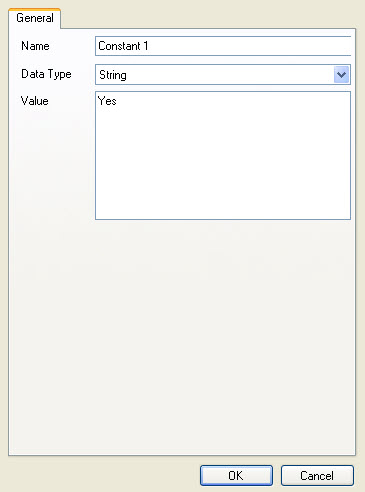This screenshot has height=492, width=365.
Task: Click the Value label
Action: click(x=35, y=101)
